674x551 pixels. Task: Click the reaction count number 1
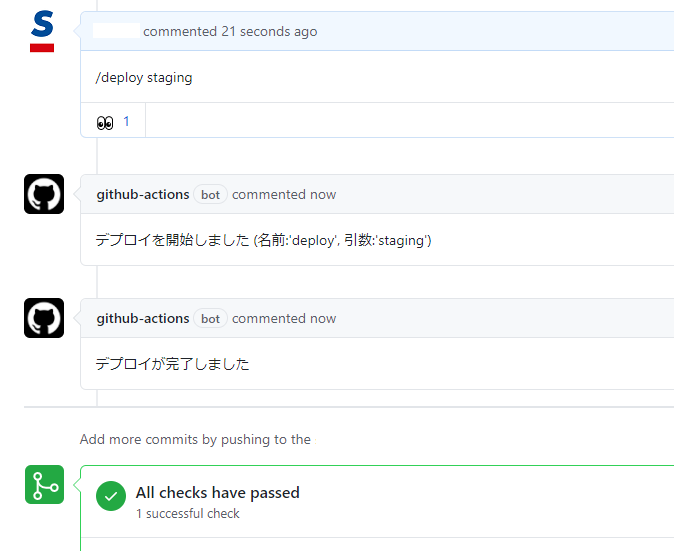pyautogui.click(x=126, y=122)
